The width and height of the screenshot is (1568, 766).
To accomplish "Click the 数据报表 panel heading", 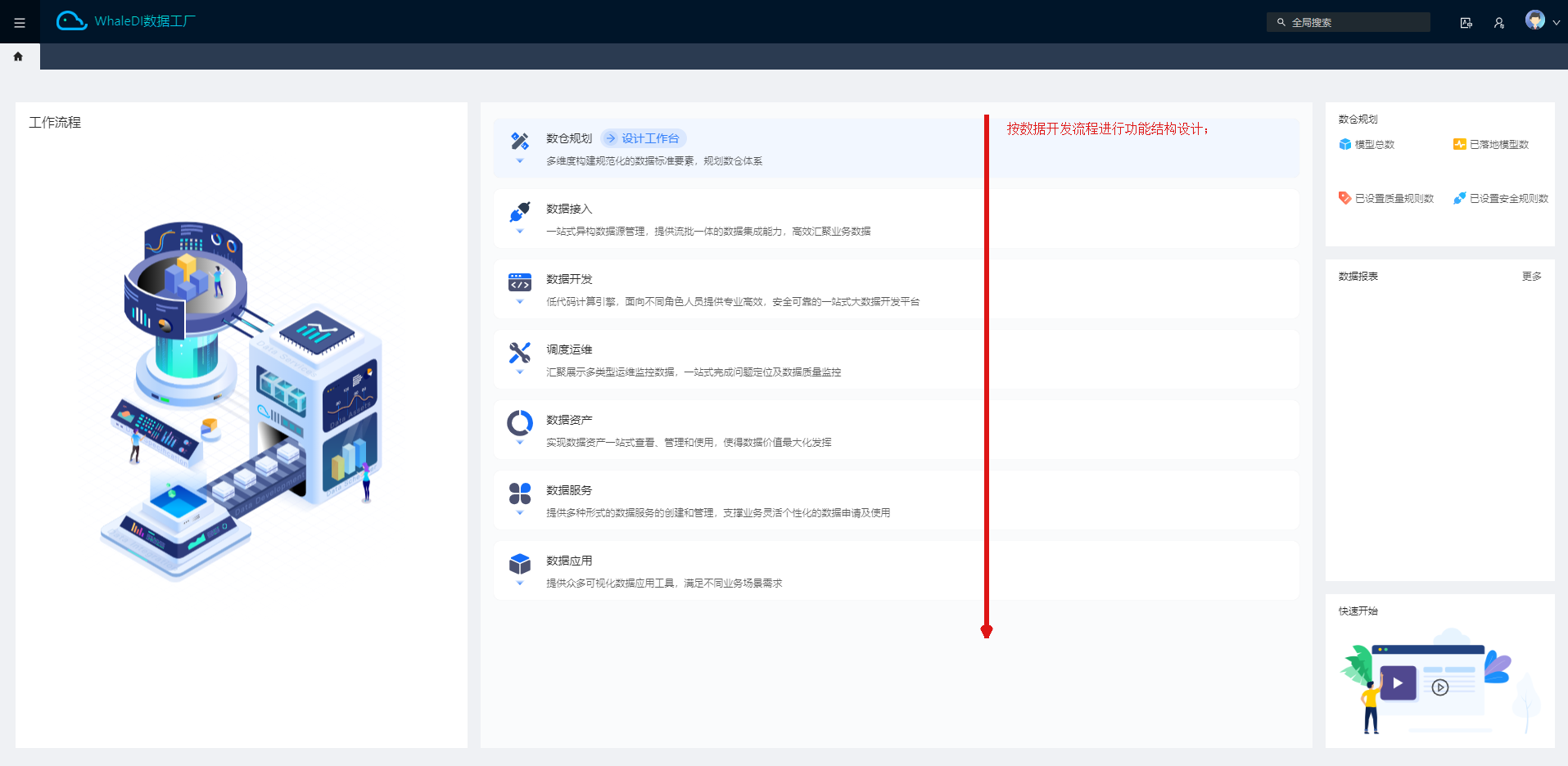I will (1358, 277).
